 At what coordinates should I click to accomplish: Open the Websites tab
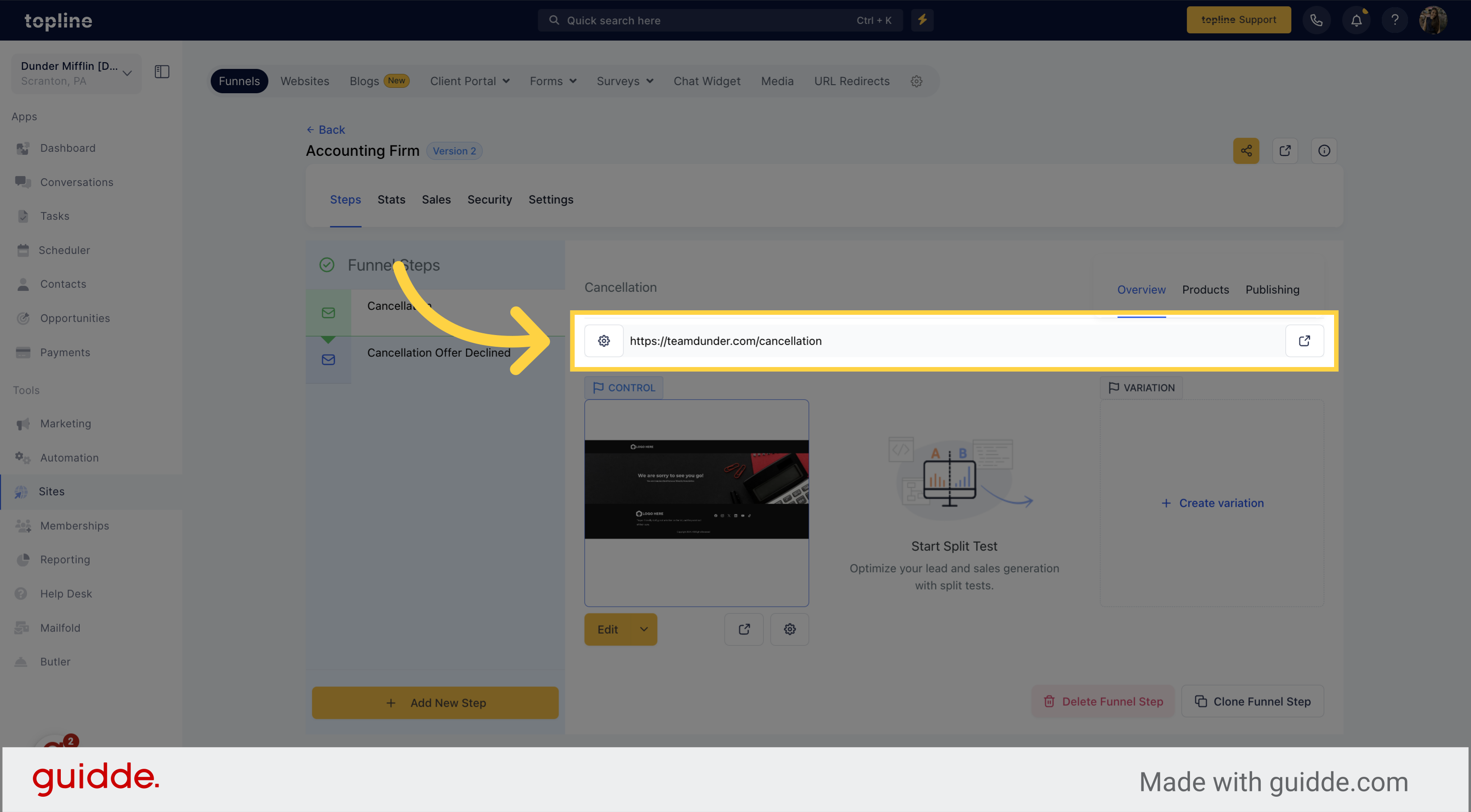(x=305, y=81)
